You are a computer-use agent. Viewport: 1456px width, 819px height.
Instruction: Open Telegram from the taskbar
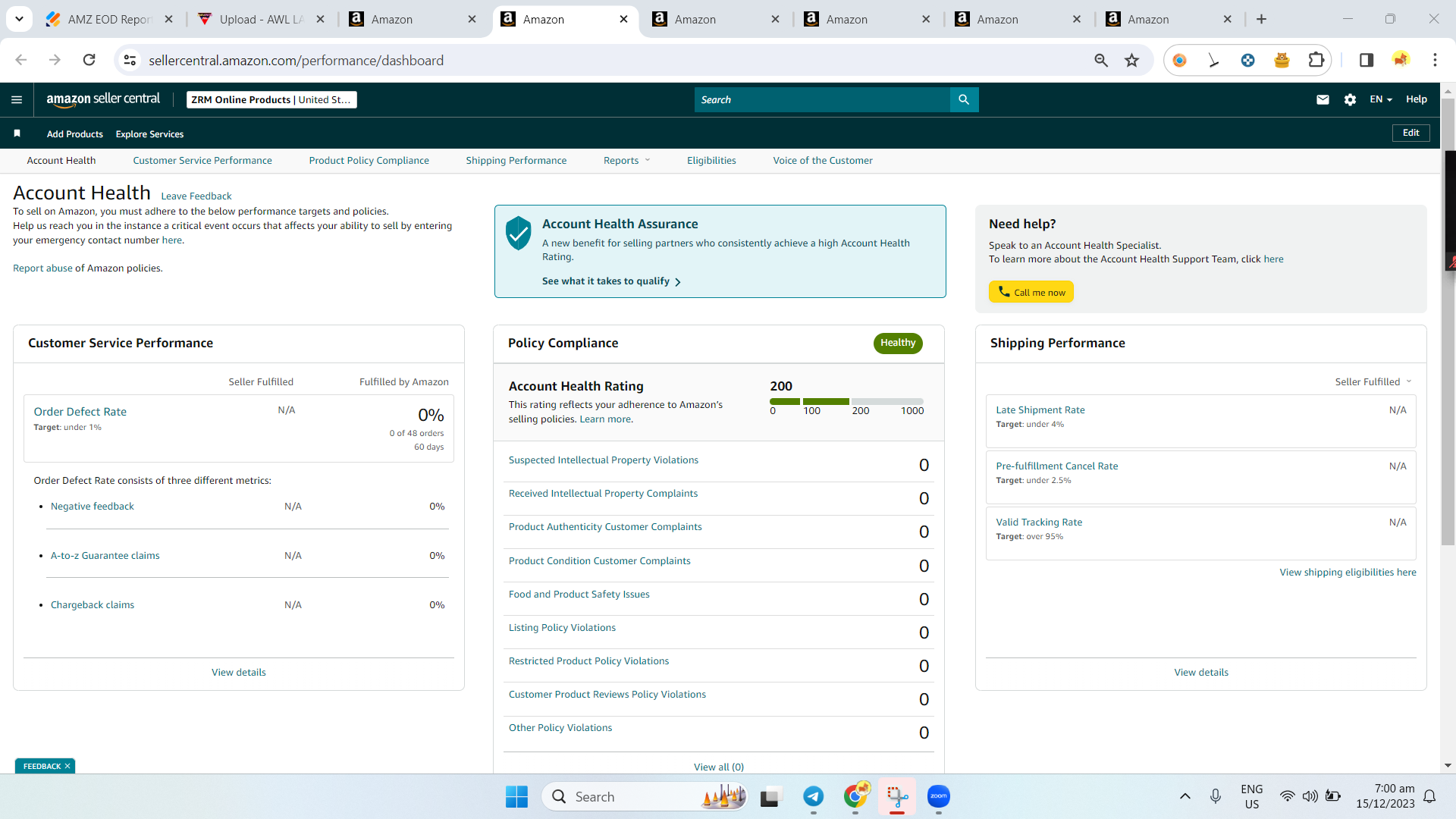(814, 796)
